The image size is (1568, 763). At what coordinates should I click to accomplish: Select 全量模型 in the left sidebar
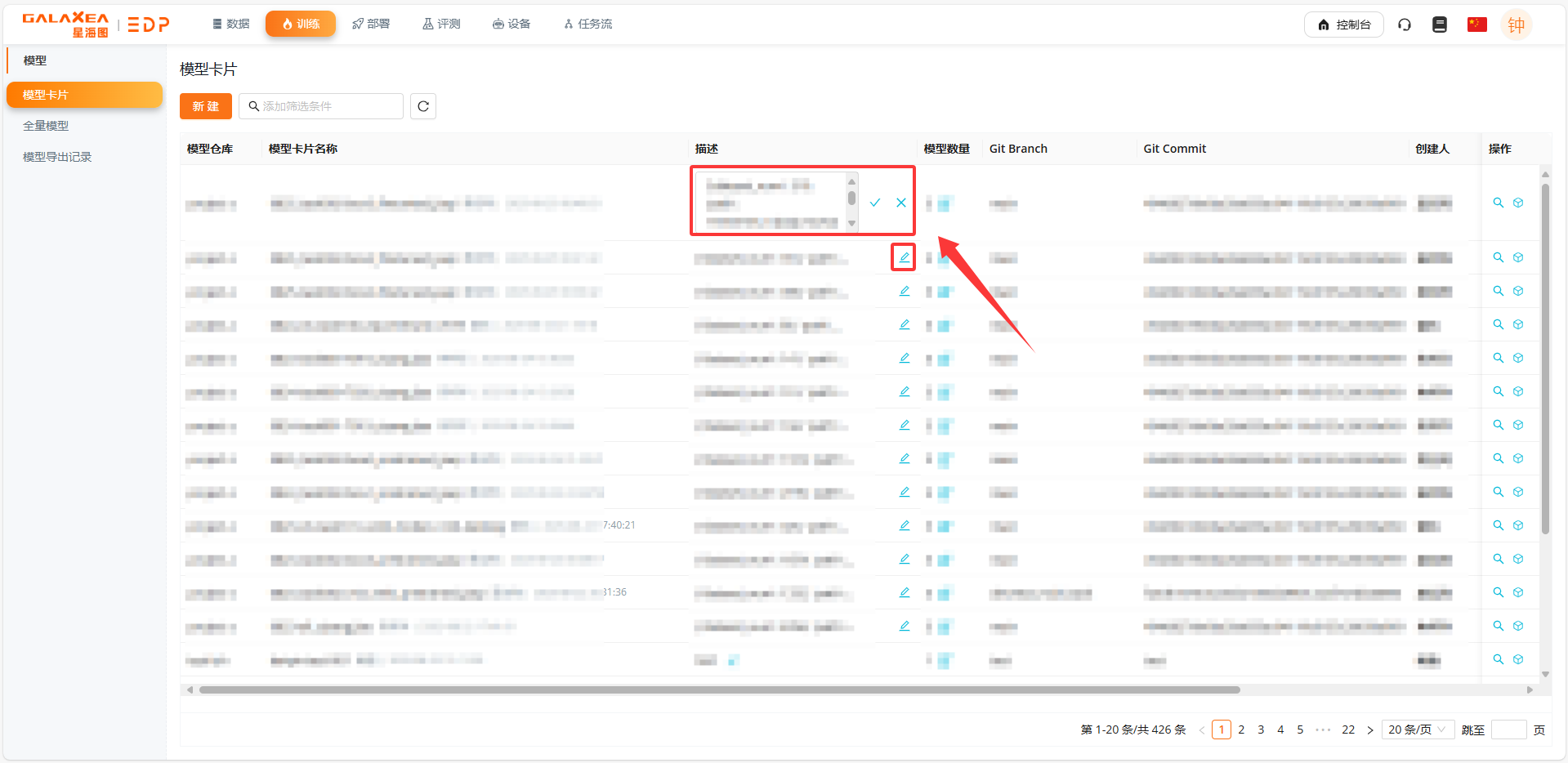(x=46, y=126)
